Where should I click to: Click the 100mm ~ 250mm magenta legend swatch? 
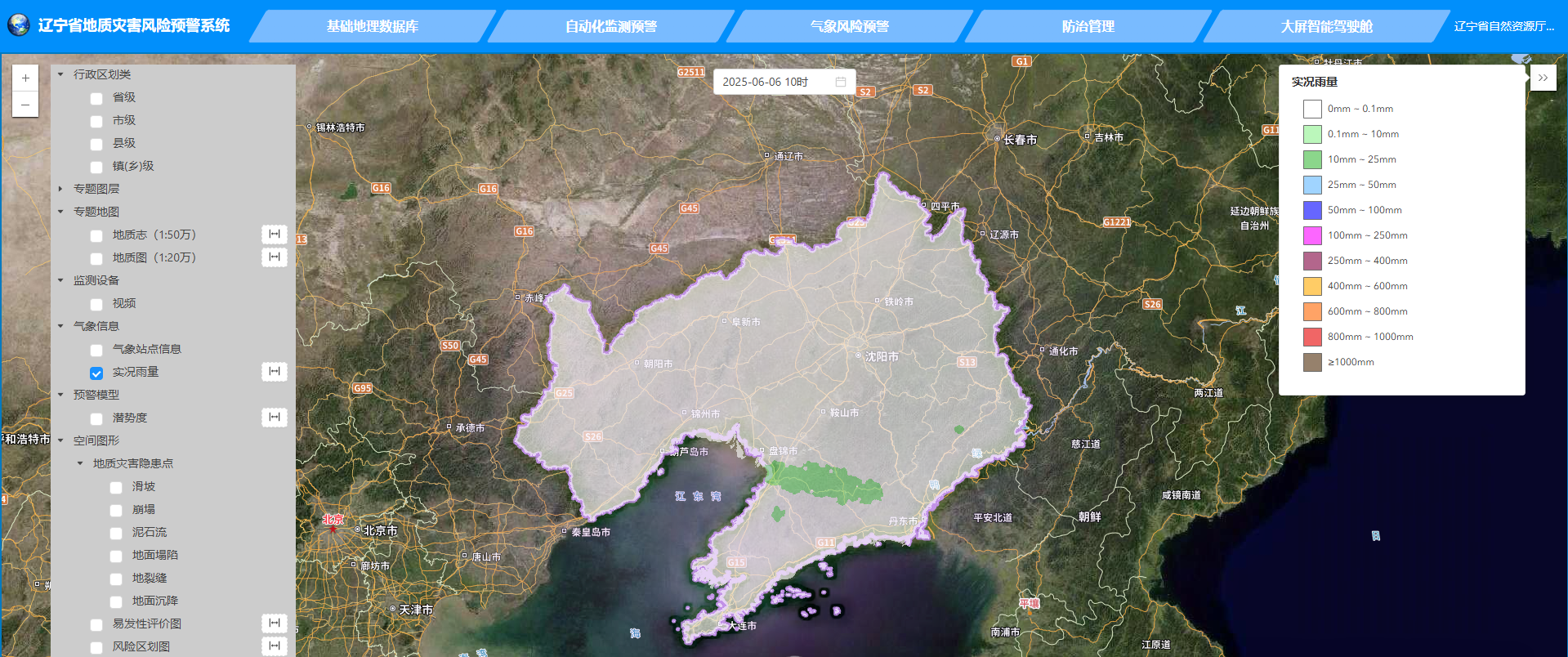[1312, 235]
